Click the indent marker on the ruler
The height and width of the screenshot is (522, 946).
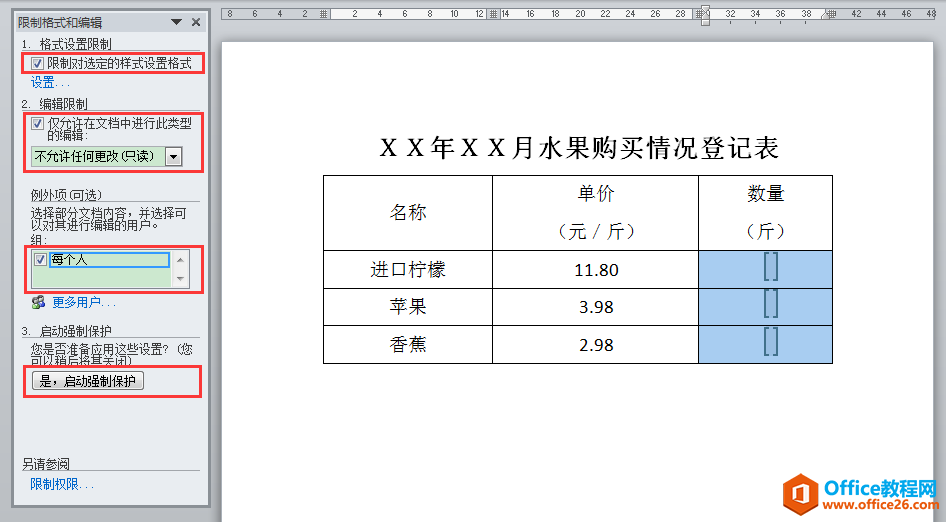[705, 14]
